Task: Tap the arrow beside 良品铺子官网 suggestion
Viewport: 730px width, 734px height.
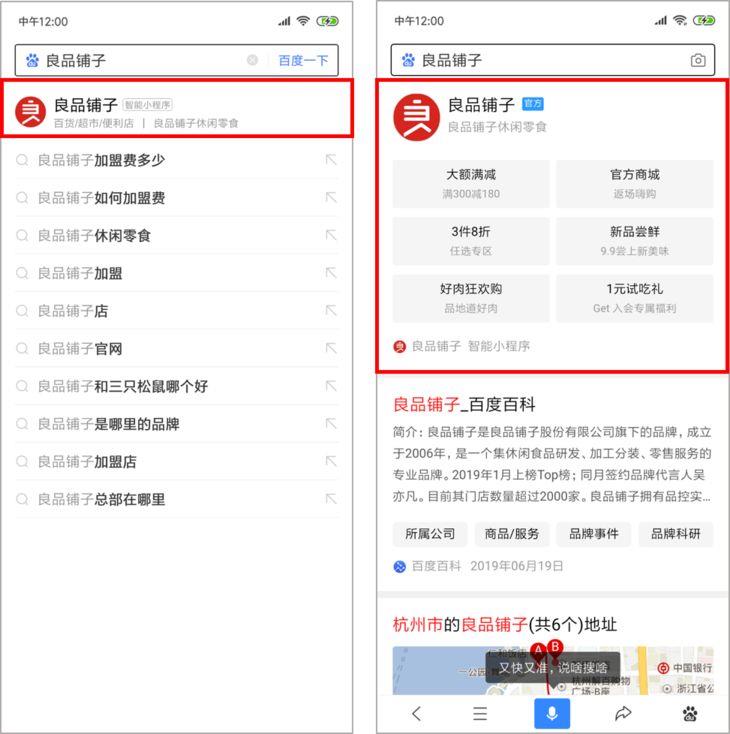Action: point(331,348)
